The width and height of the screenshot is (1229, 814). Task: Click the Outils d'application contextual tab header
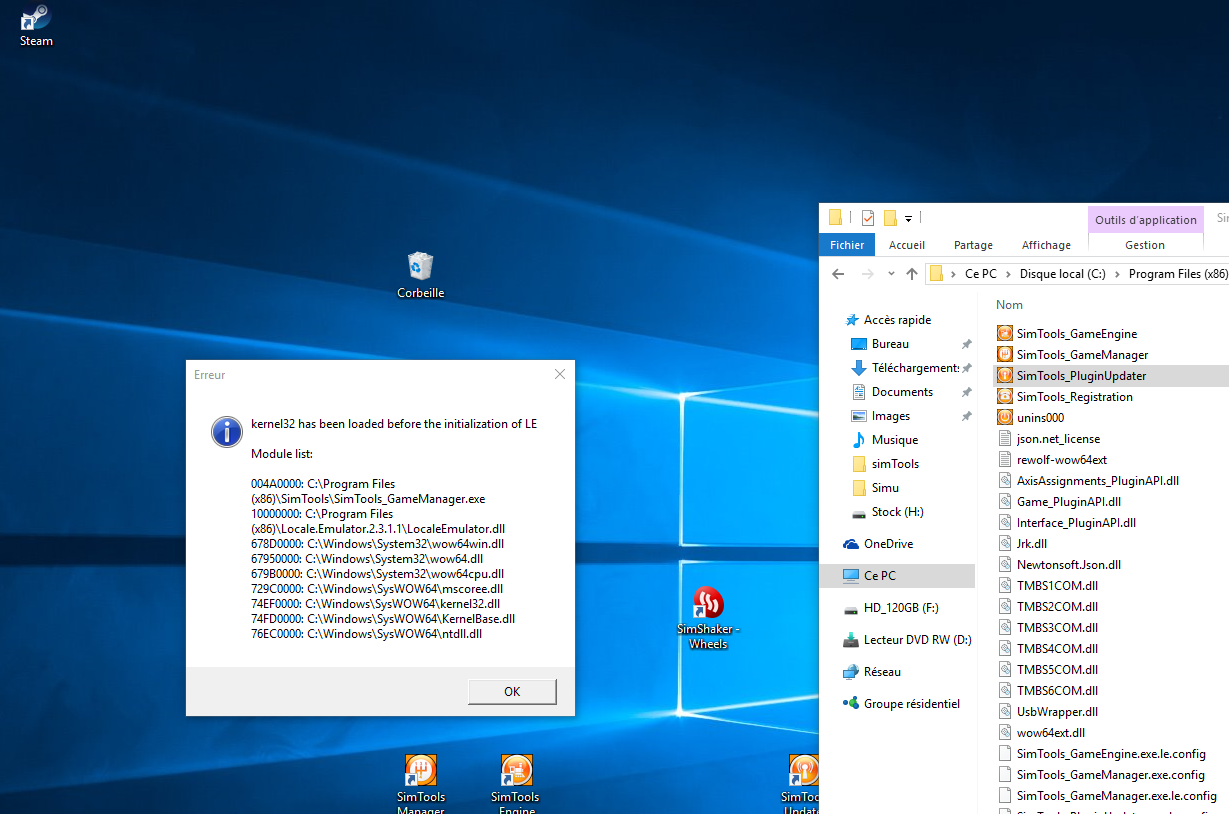point(1145,220)
